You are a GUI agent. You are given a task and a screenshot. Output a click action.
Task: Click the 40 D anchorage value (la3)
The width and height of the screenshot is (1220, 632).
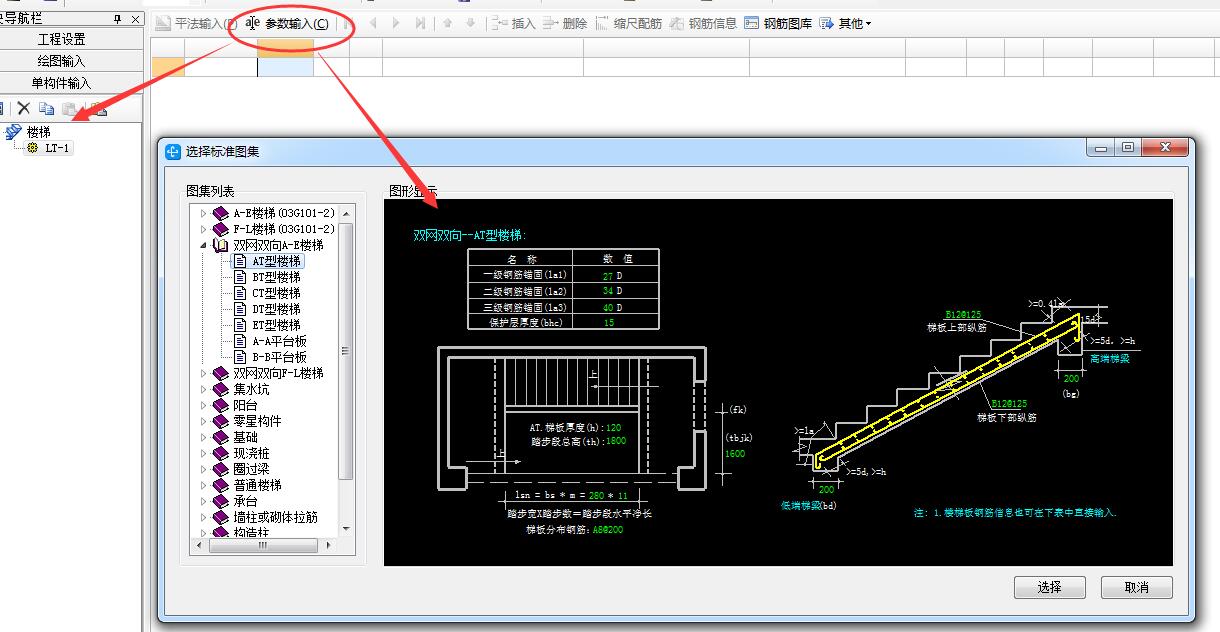click(613, 307)
